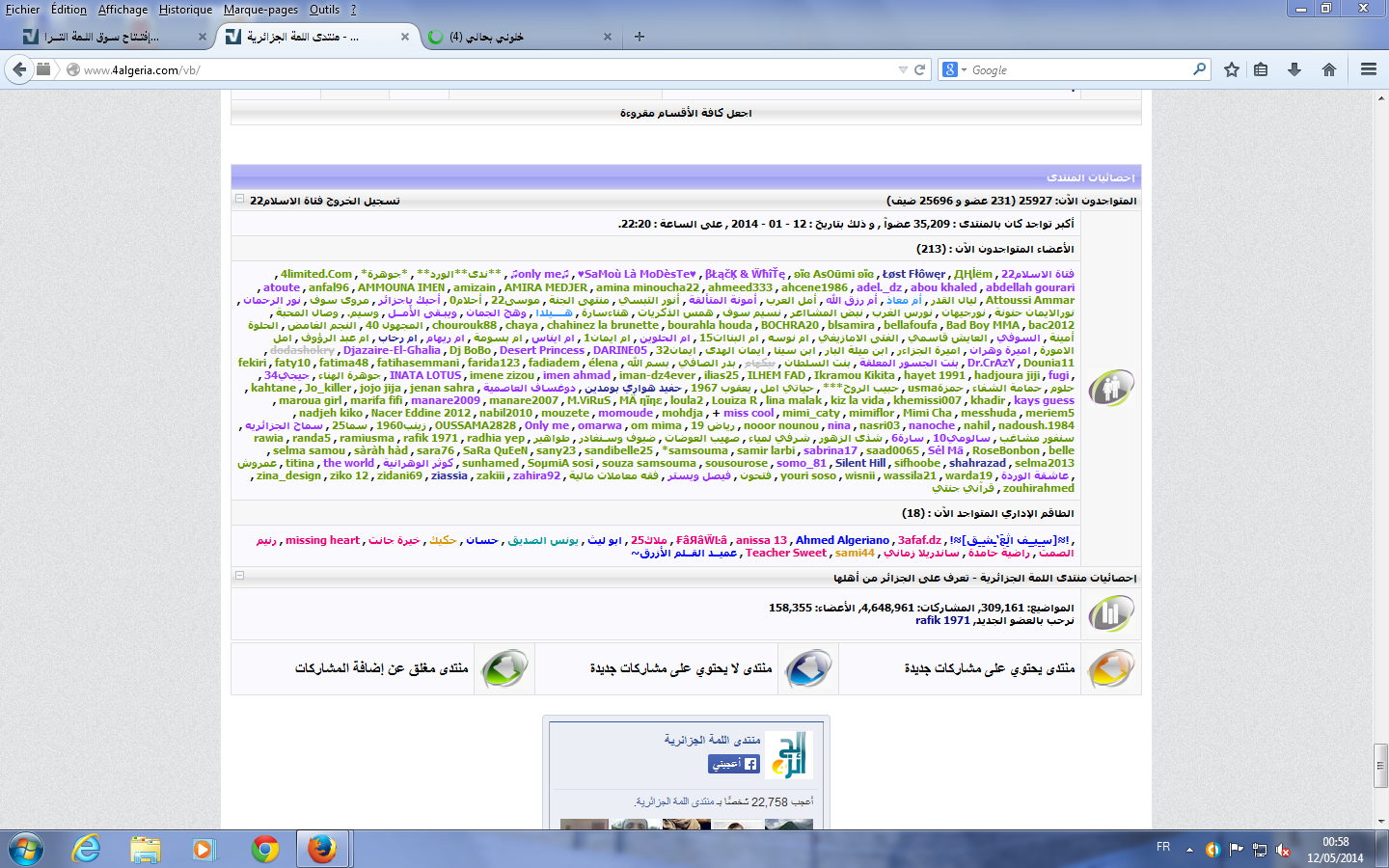Open the Firefox downloads arrow icon
The height and width of the screenshot is (868, 1389).
pos(1294,69)
